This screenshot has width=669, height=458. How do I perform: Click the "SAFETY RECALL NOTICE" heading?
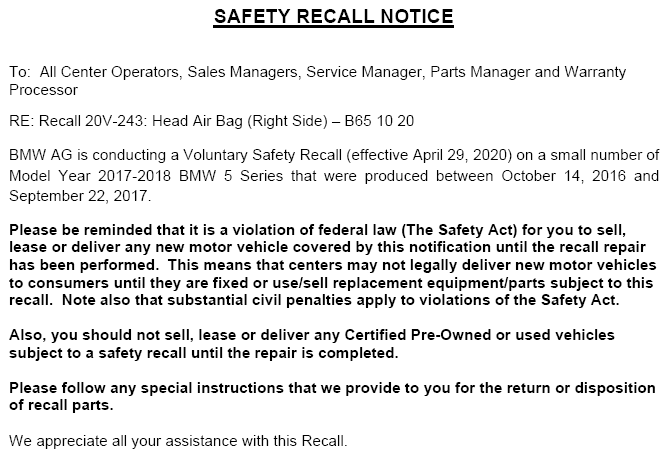(x=334, y=17)
